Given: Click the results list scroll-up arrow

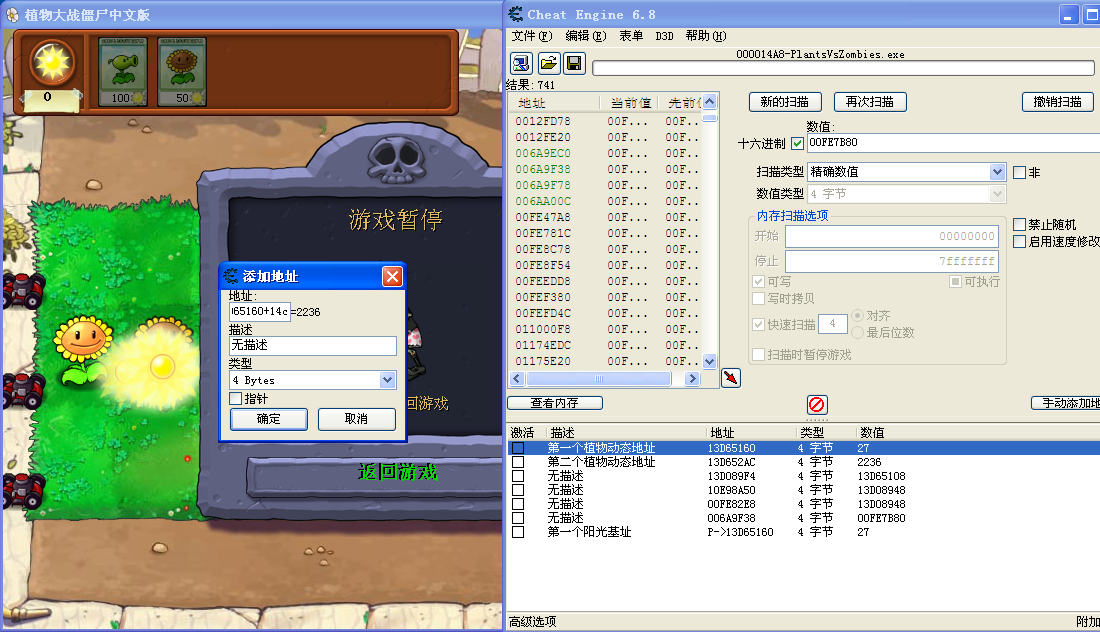Looking at the screenshot, I should pyautogui.click(x=709, y=102).
